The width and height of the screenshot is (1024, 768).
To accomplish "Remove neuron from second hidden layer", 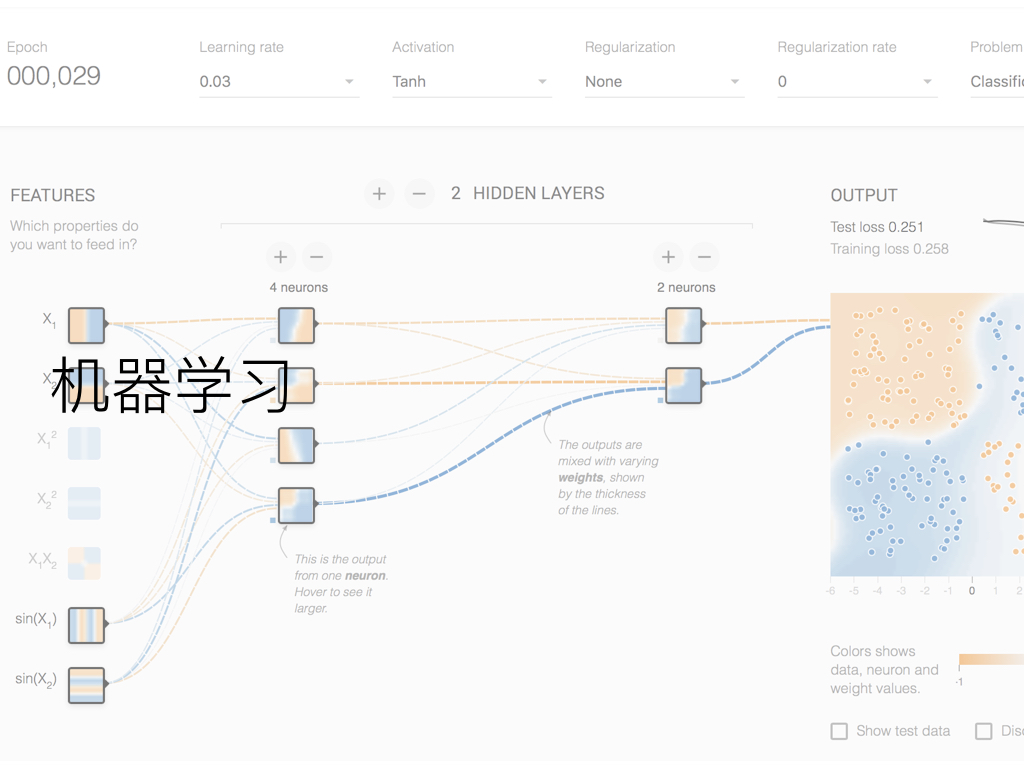I will tap(704, 257).
